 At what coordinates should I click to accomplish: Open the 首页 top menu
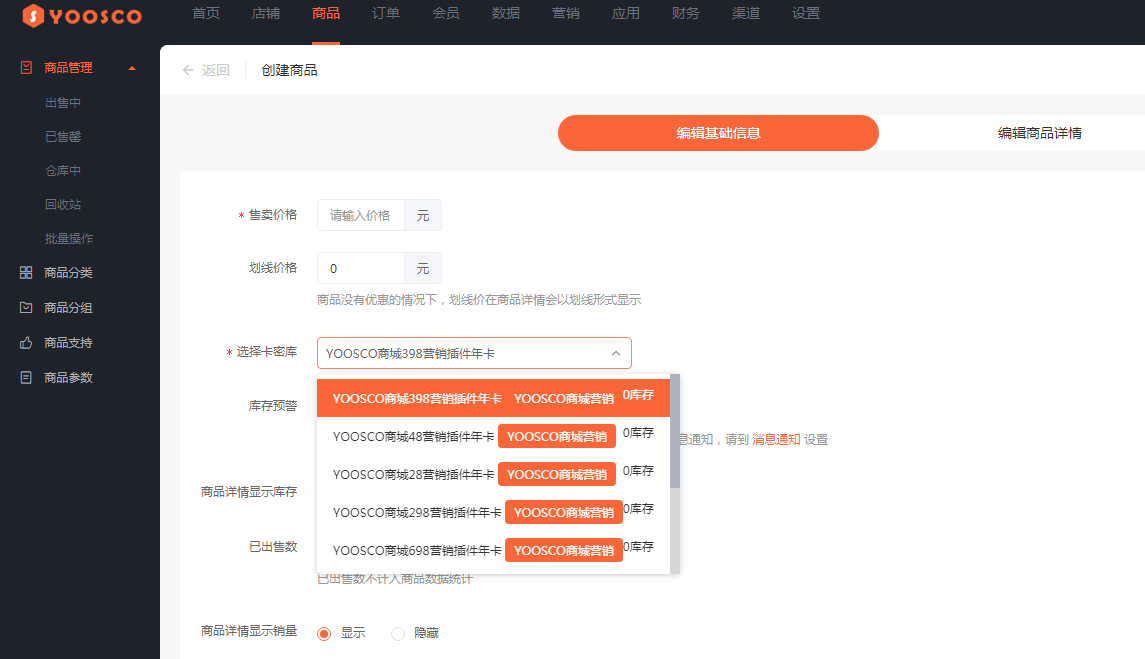pos(206,13)
